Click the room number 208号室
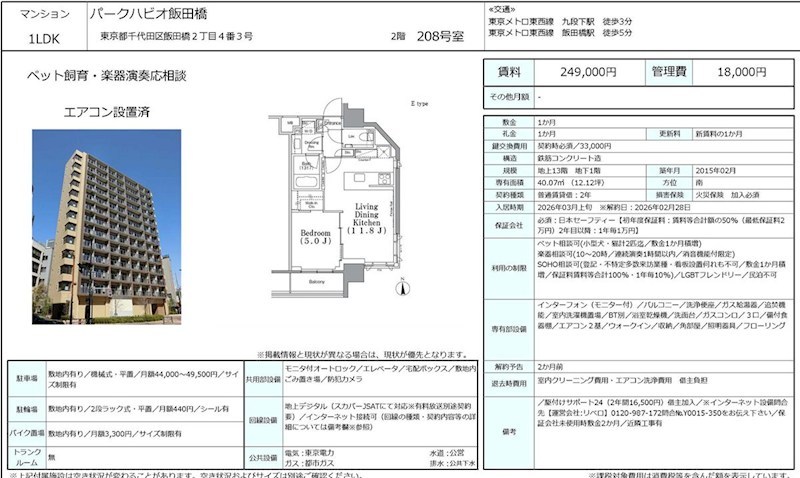Viewport: 800px width, 478px height. (x=440, y=36)
